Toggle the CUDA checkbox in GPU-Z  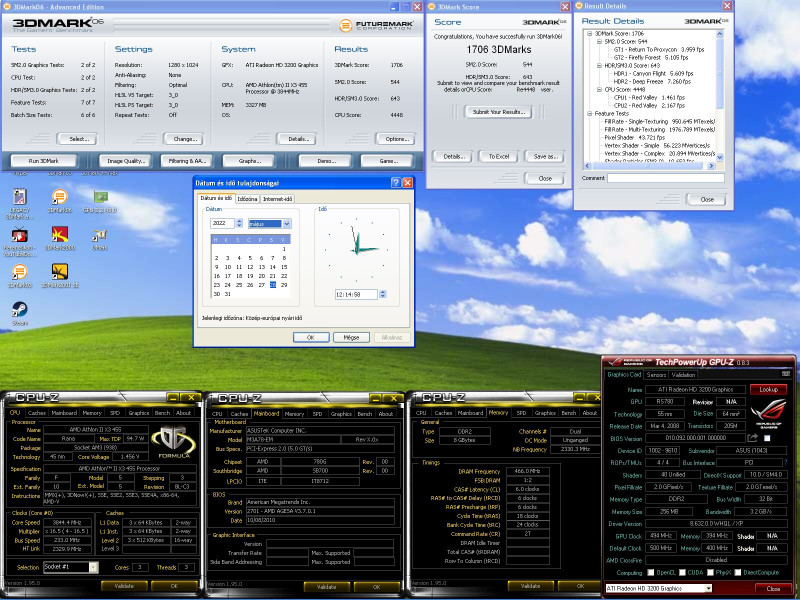(x=682, y=572)
